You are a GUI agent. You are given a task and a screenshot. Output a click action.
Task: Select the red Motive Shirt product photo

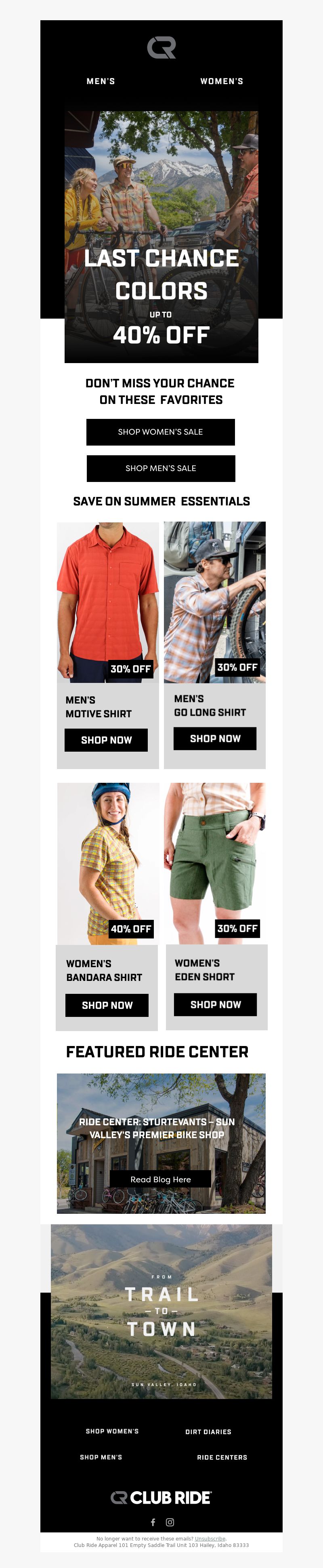(108, 602)
